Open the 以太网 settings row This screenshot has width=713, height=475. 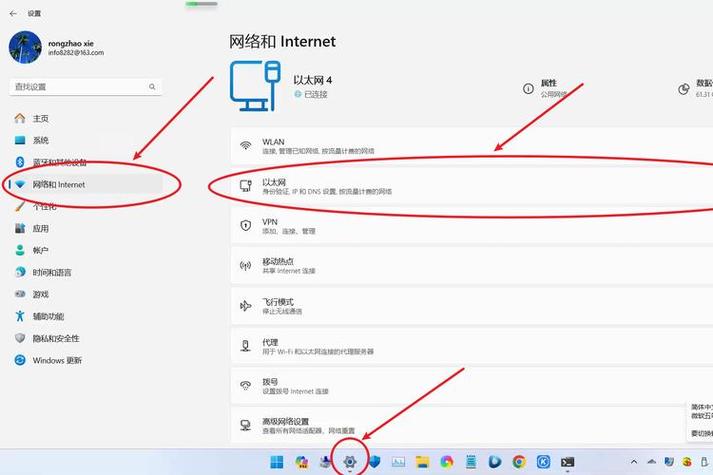click(x=472, y=186)
